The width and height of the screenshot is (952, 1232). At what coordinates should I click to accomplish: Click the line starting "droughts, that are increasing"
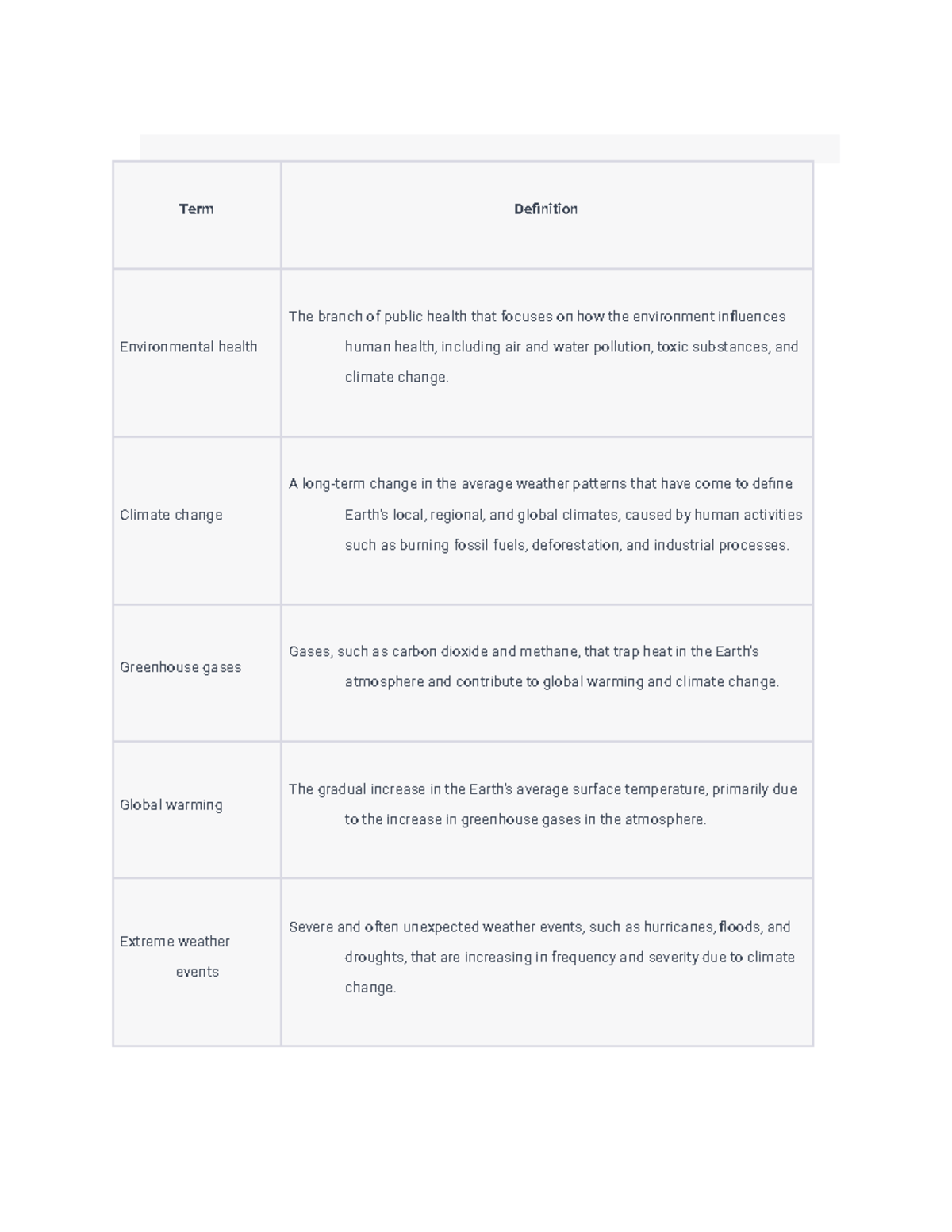click(570, 957)
